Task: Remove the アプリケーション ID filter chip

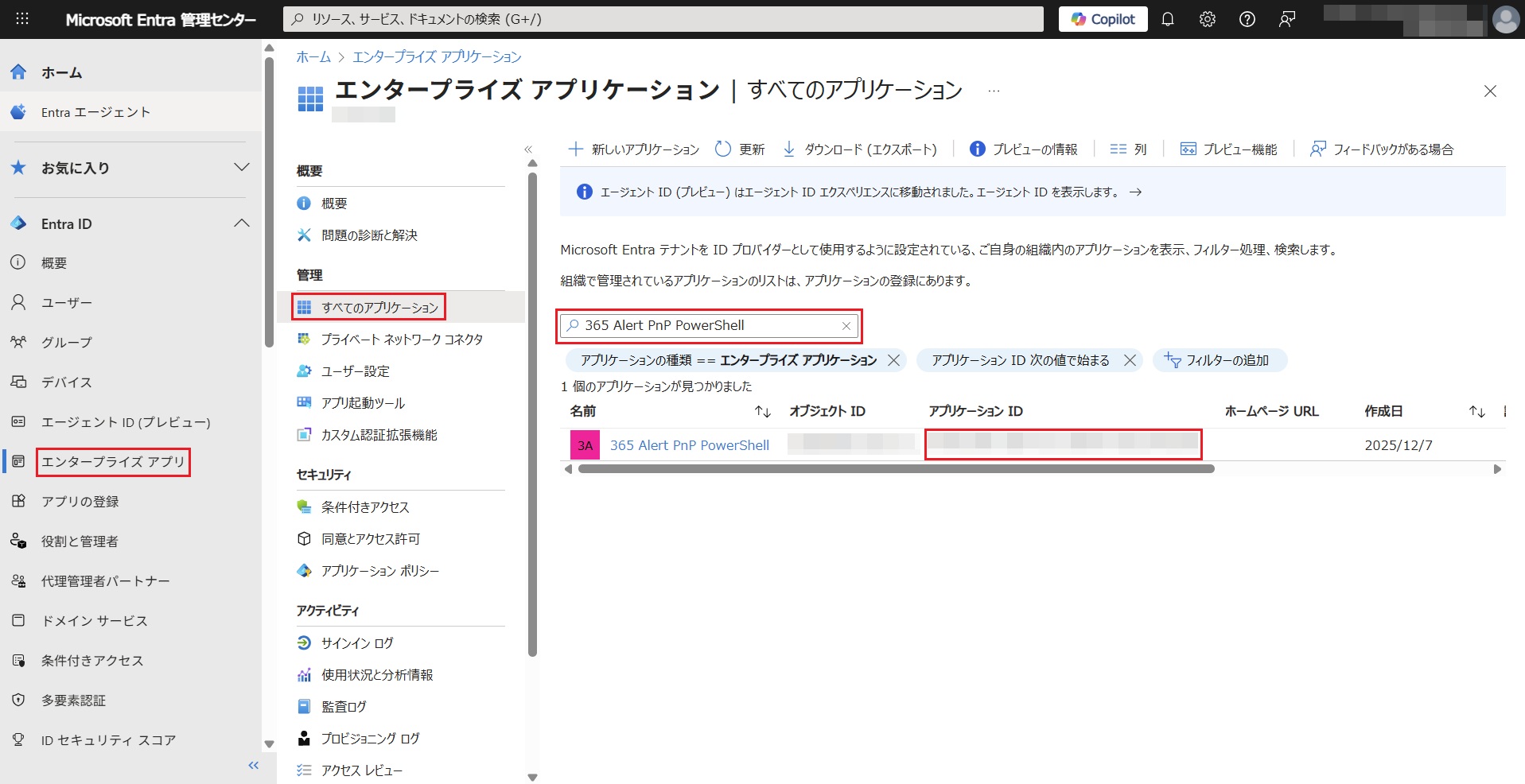Action: point(1130,360)
